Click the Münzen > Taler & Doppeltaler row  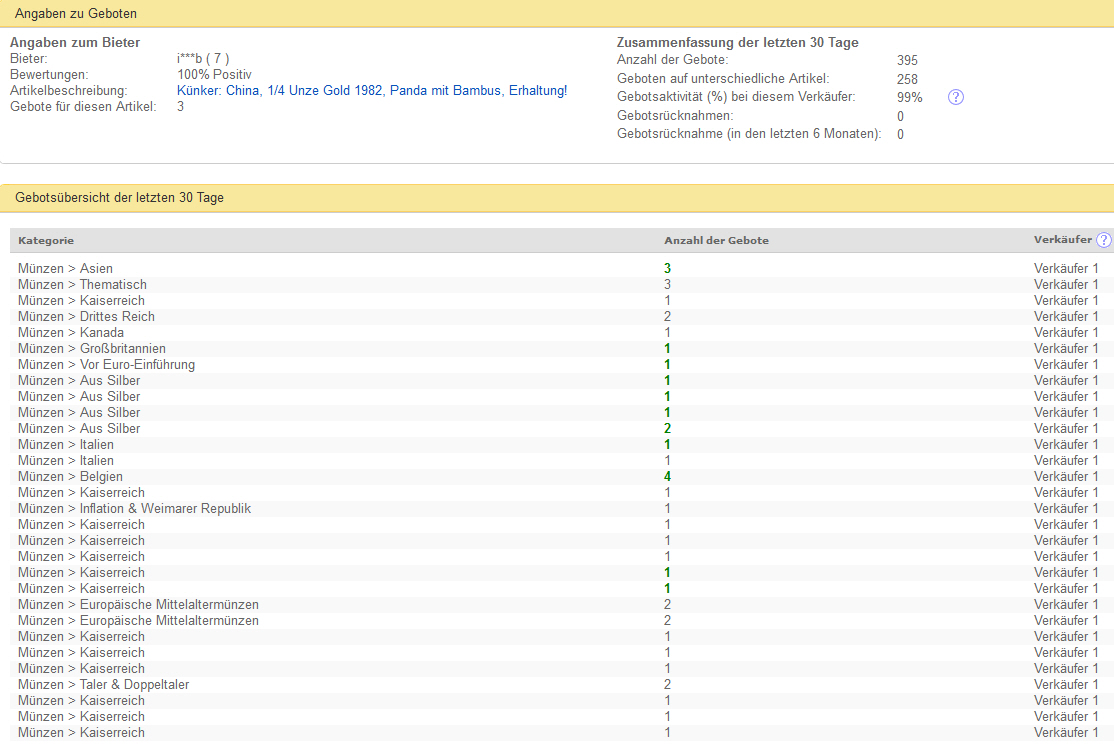tap(103, 685)
